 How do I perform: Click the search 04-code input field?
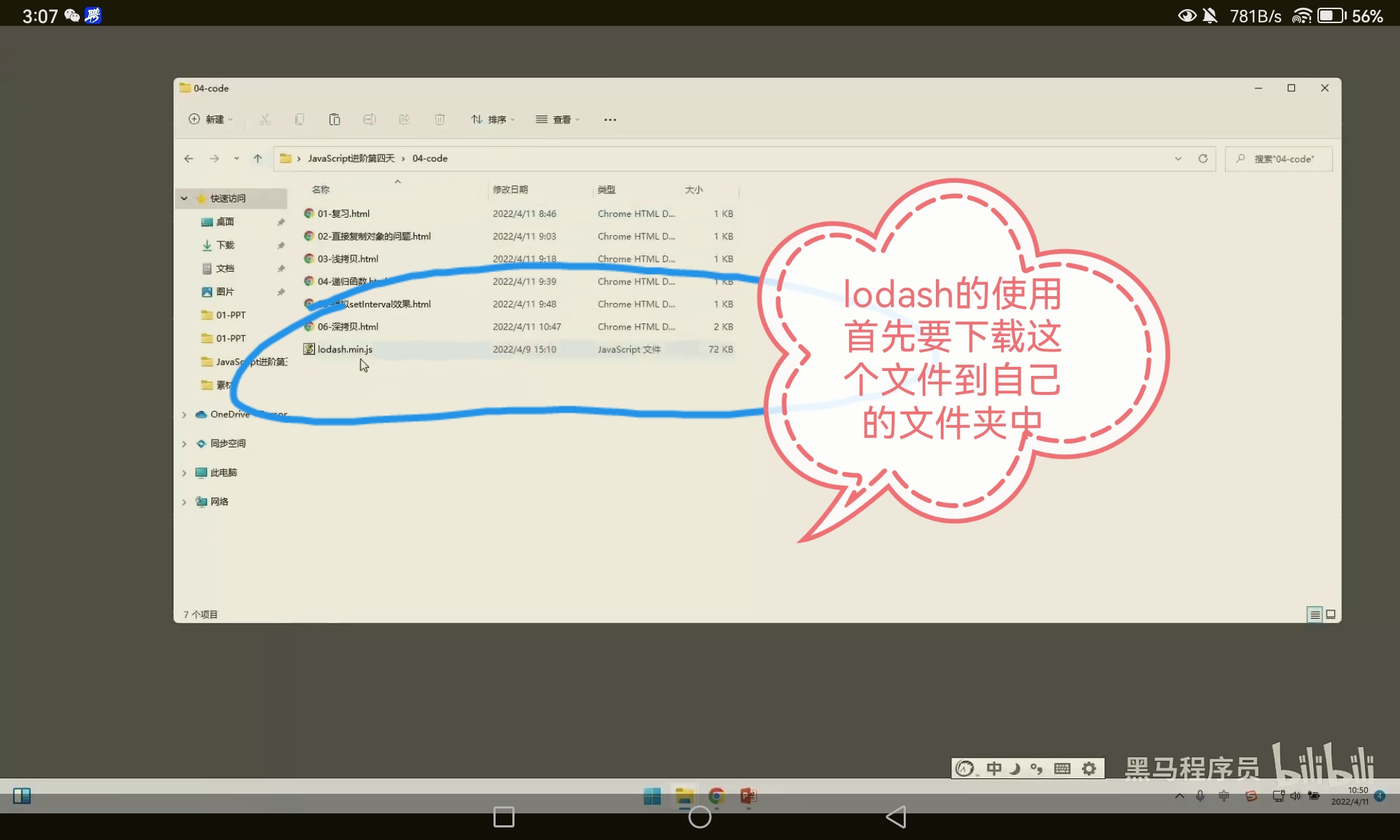(x=1284, y=159)
